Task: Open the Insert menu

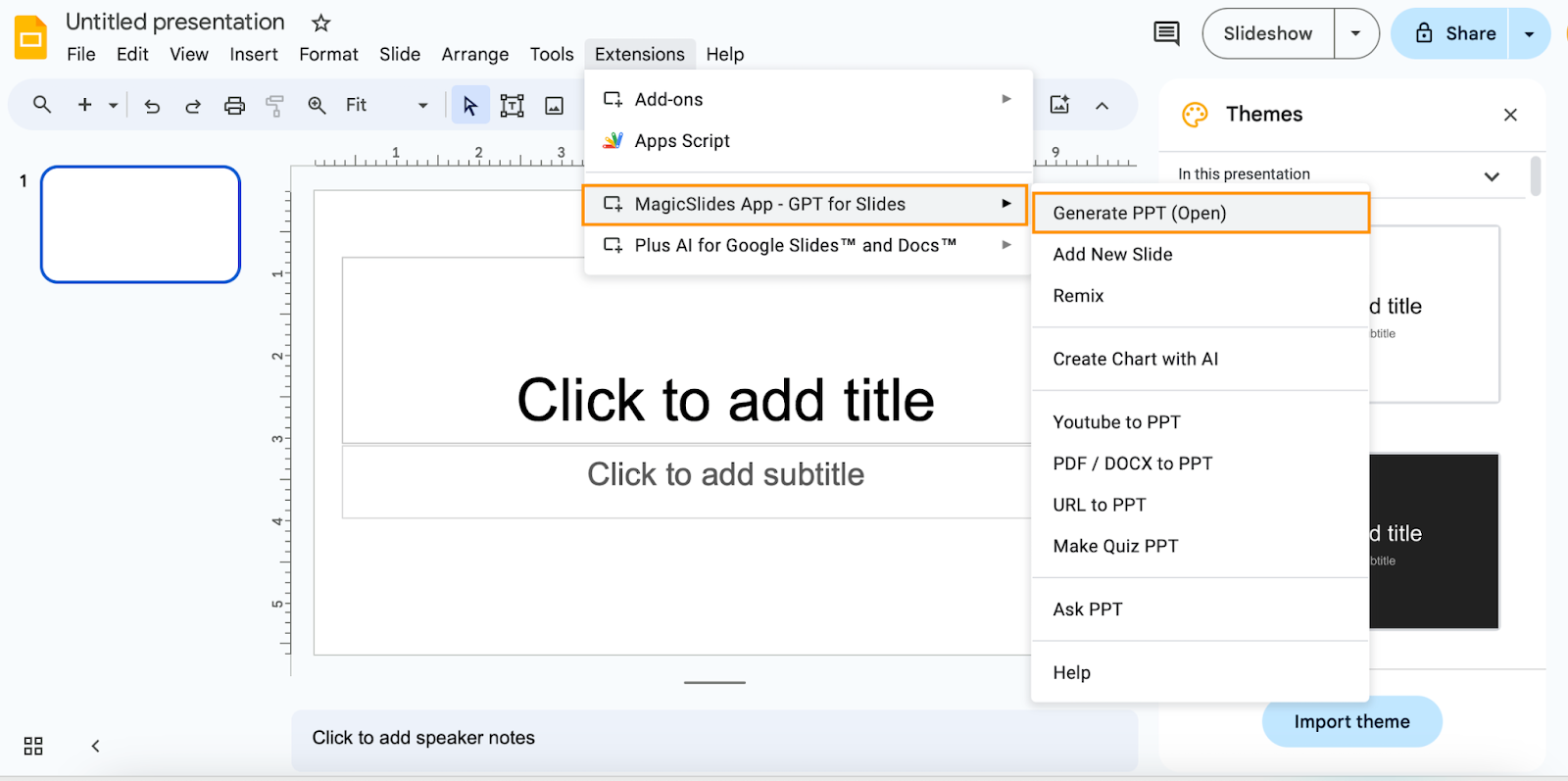Action: click(x=254, y=54)
